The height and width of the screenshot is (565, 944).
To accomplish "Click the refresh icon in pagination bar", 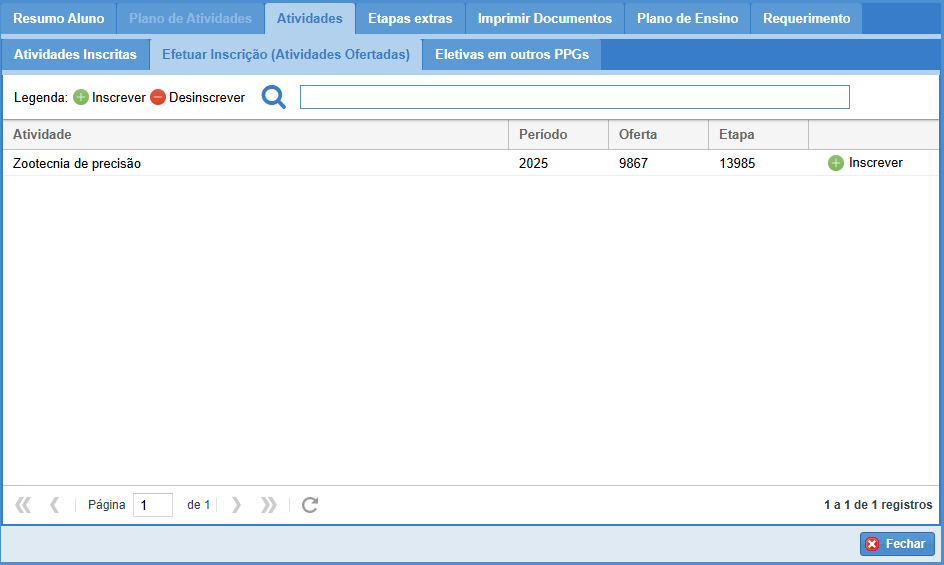I will [310, 505].
